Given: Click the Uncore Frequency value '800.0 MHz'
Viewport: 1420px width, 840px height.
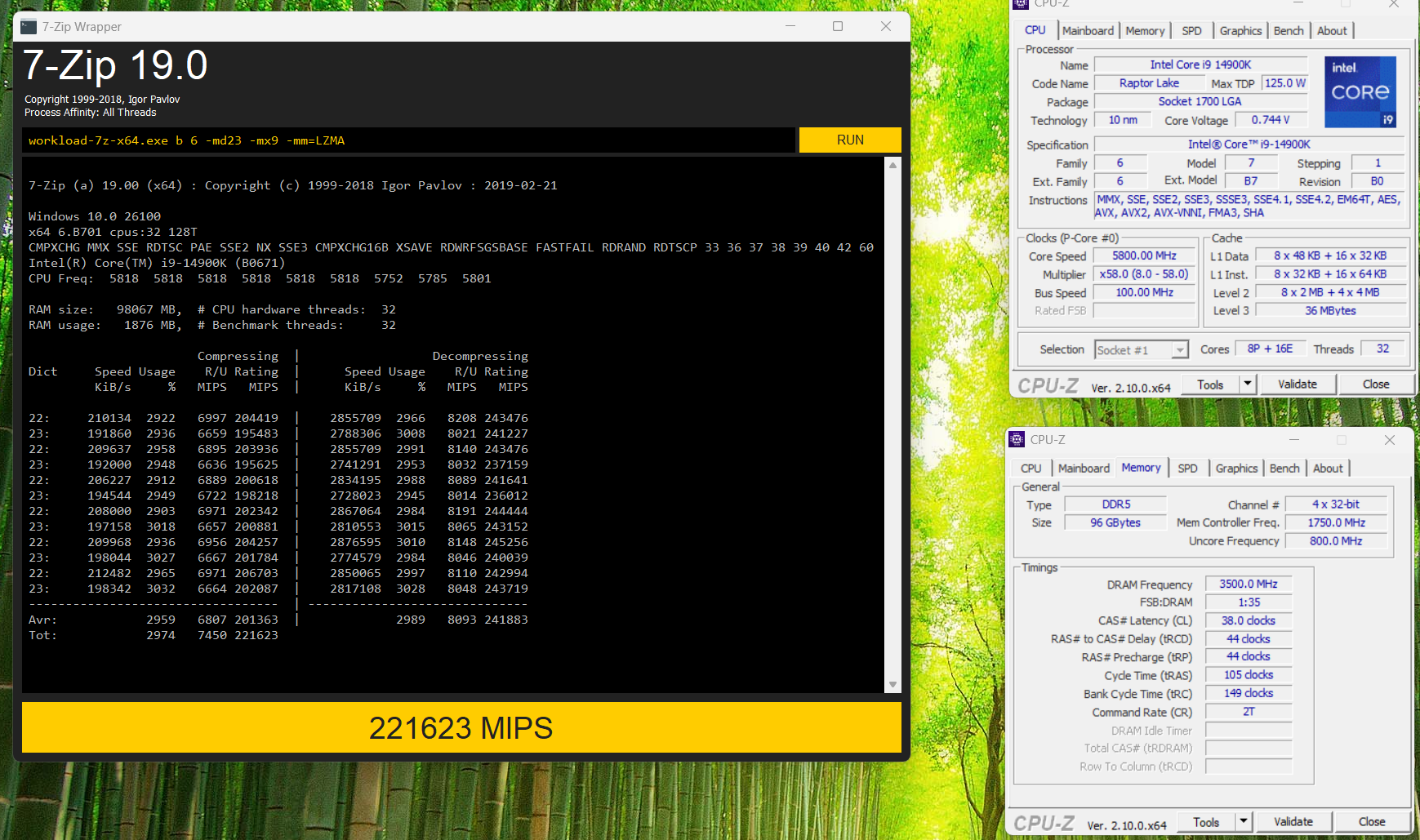Looking at the screenshot, I should (1336, 540).
